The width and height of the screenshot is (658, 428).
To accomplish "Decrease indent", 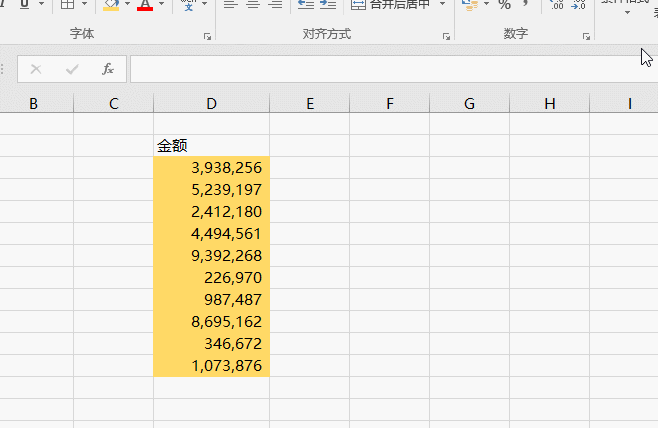I will (x=306, y=5).
